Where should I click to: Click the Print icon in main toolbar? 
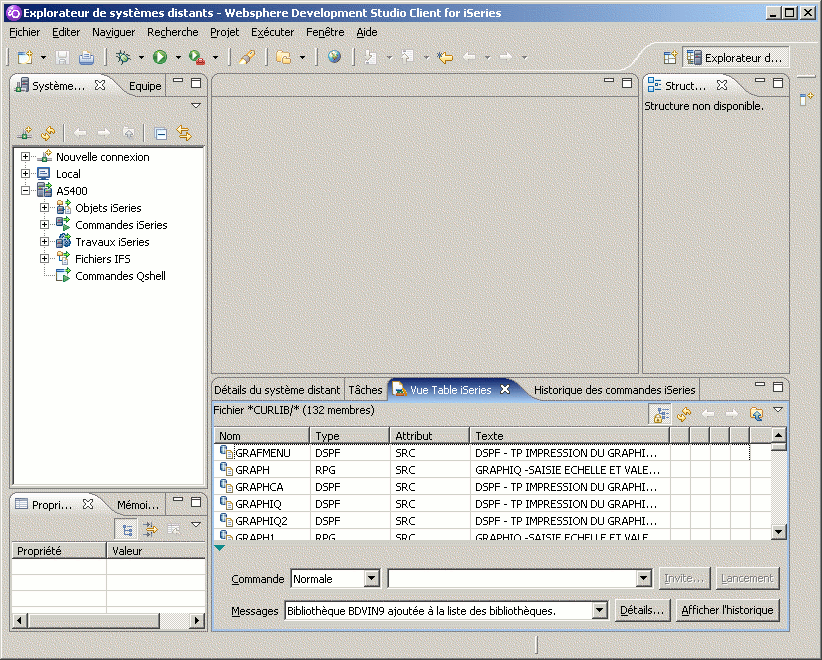(86, 57)
